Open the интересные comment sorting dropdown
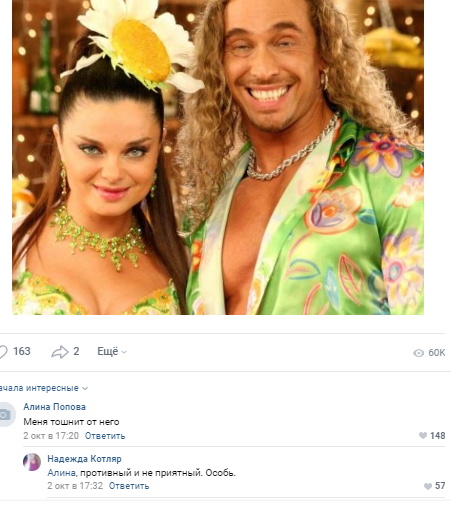451x506 pixels. [x=43, y=388]
